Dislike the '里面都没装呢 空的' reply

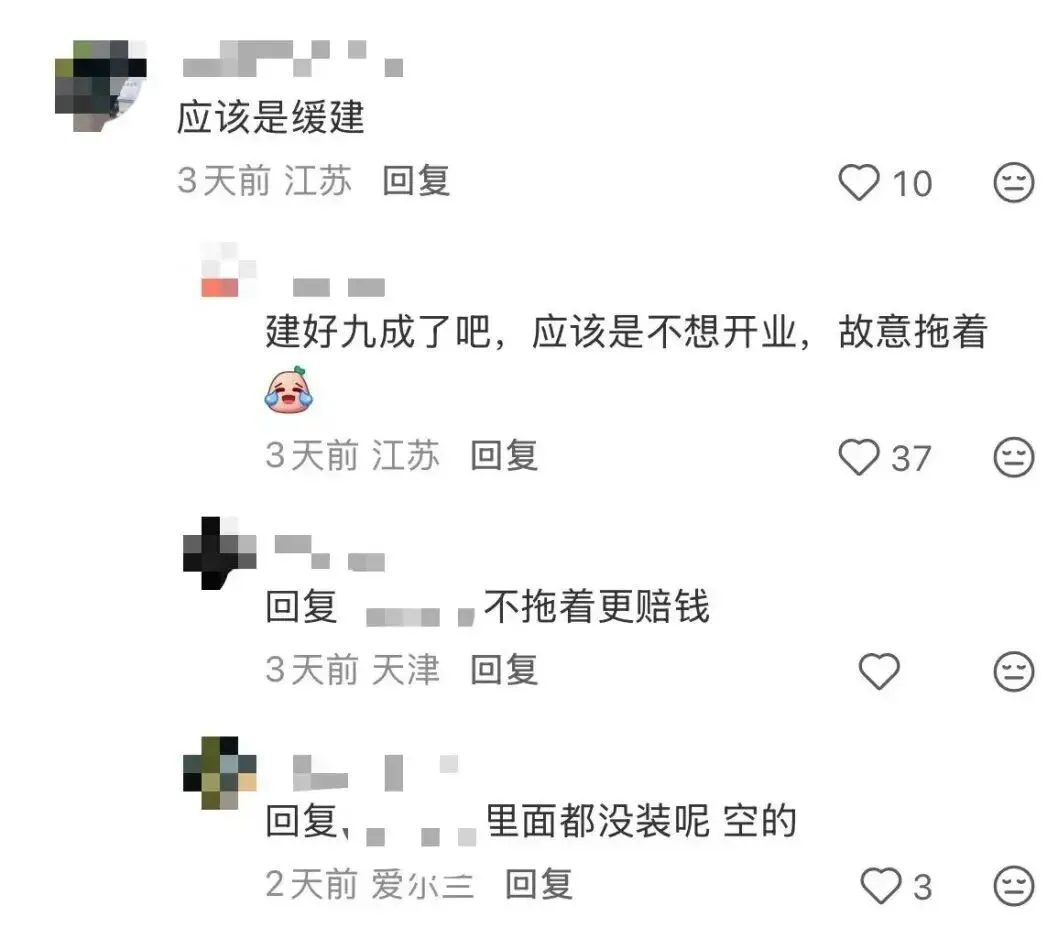1014,885
